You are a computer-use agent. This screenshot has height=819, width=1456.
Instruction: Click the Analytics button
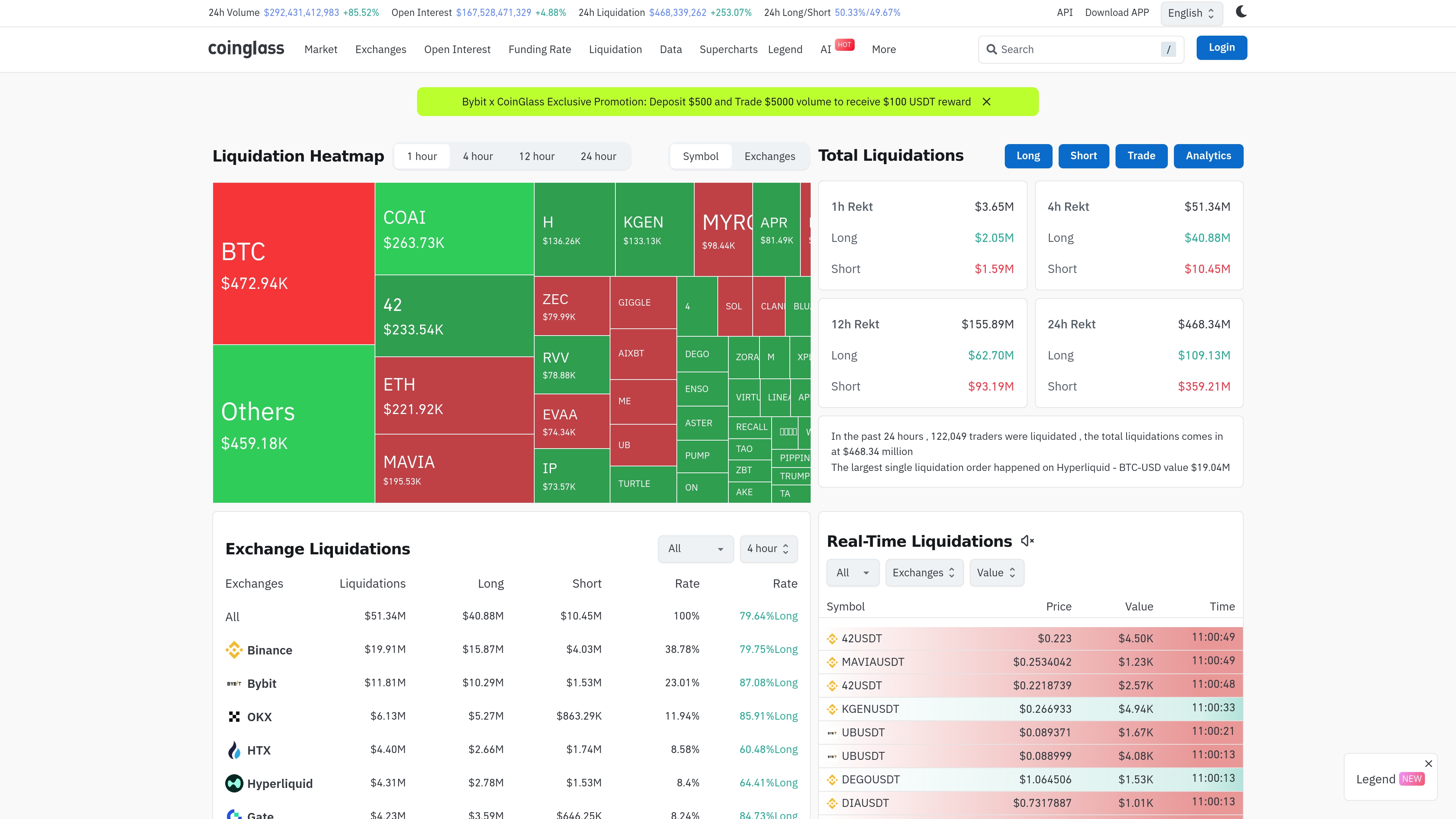(x=1208, y=156)
